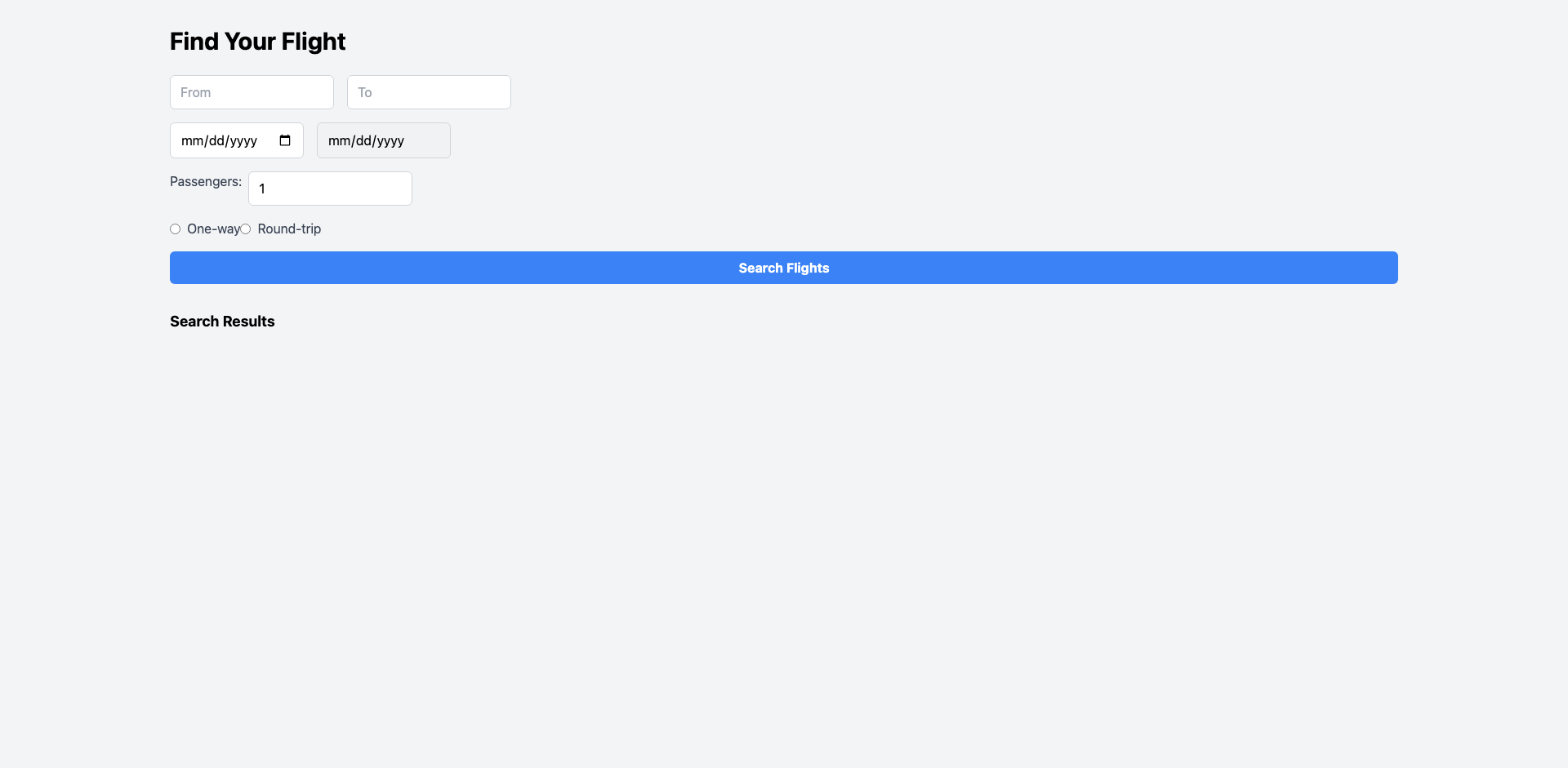Viewport: 1568px width, 768px height.
Task: Choose the Round-trip radio button
Action: pyautogui.click(x=246, y=229)
